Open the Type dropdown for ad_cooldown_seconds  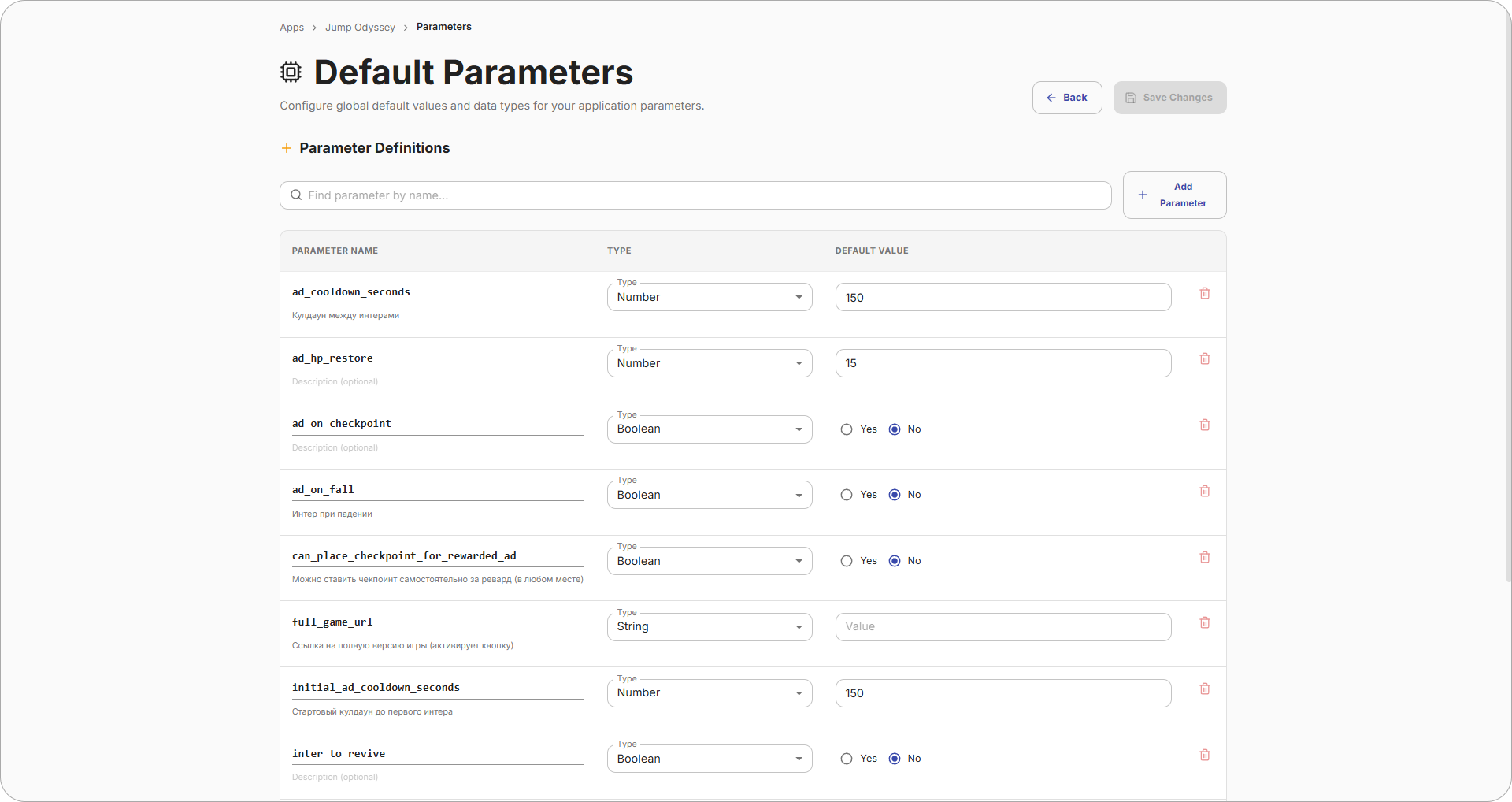coord(709,297)
